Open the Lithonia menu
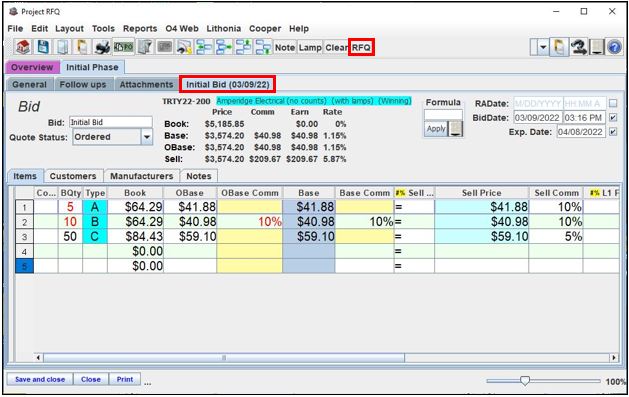 tap(223, 28)
